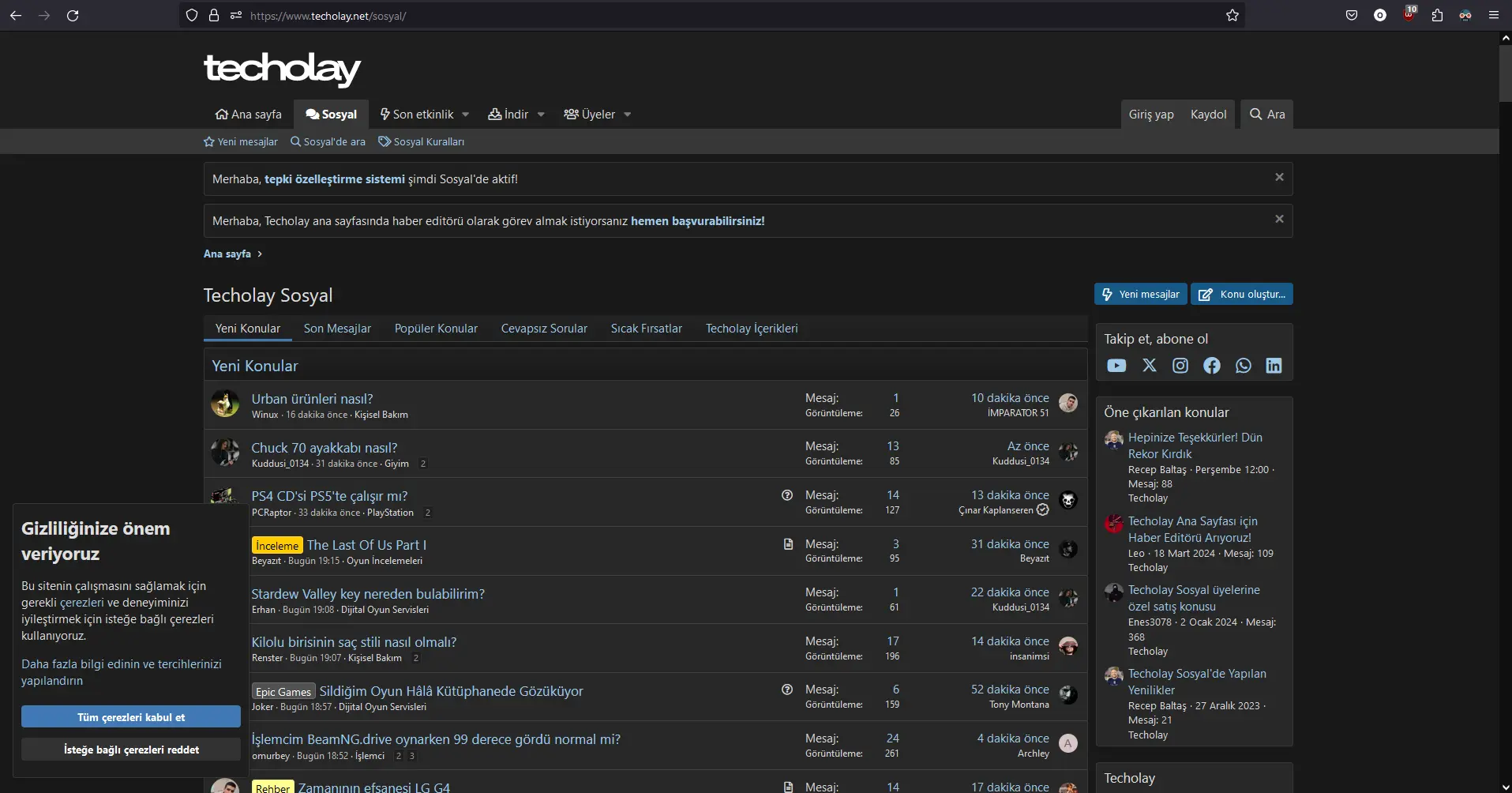Open 'Stardew Valley key nereden bulabilirim?' thread
Viewport: 1512px width, 793px height.
[x=368, y=594]
